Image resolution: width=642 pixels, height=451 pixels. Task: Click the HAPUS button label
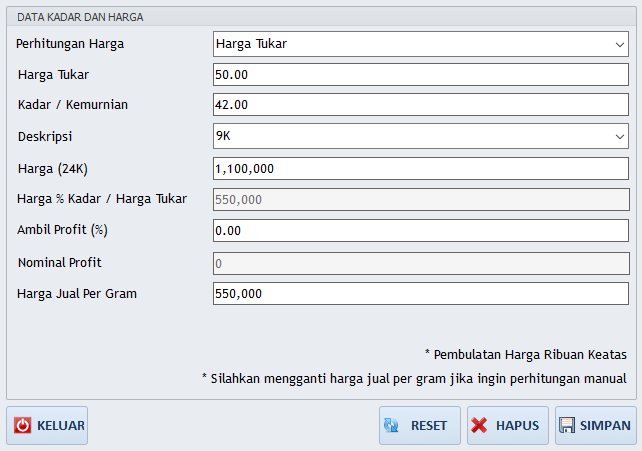[518, 426]
